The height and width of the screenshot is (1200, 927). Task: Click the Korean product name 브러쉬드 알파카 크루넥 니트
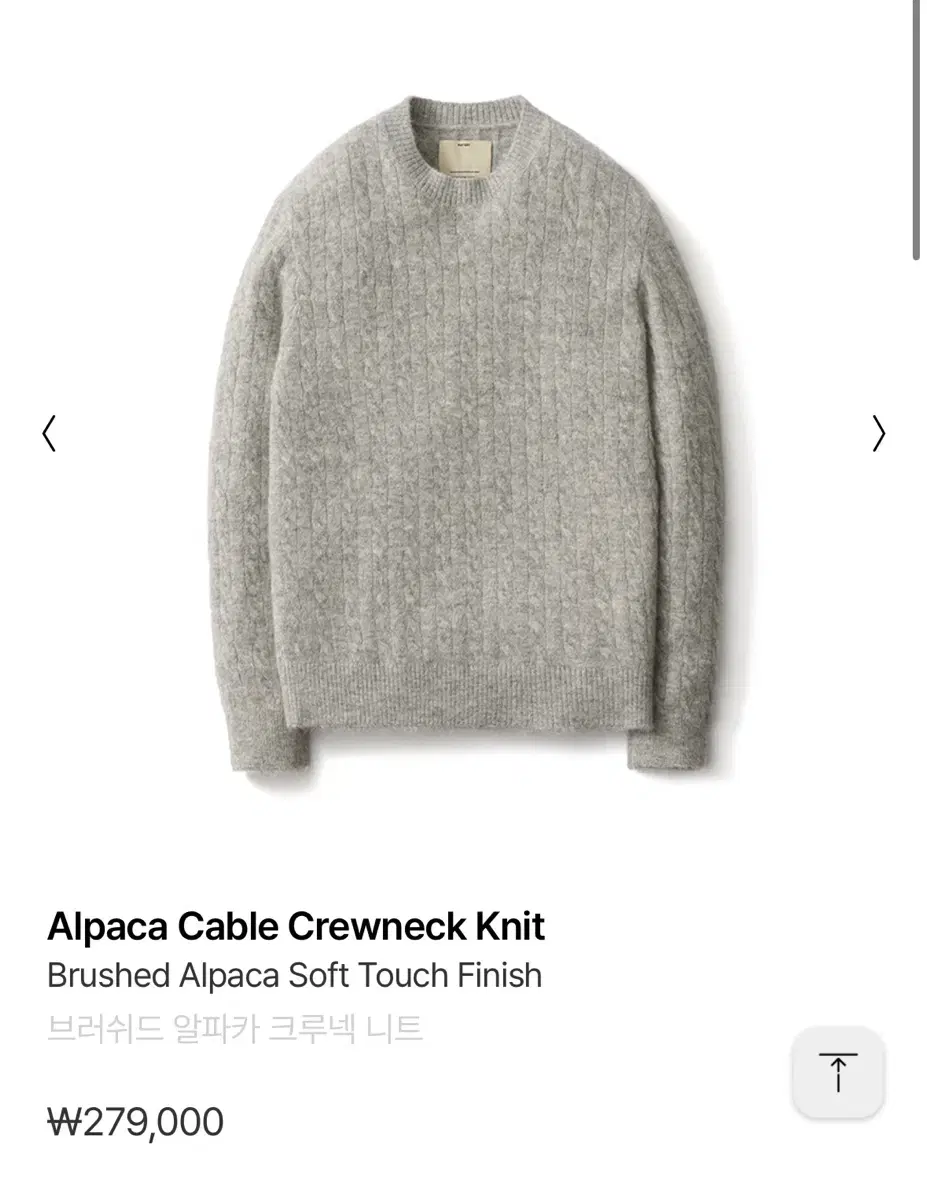[x=235, y=1027]
